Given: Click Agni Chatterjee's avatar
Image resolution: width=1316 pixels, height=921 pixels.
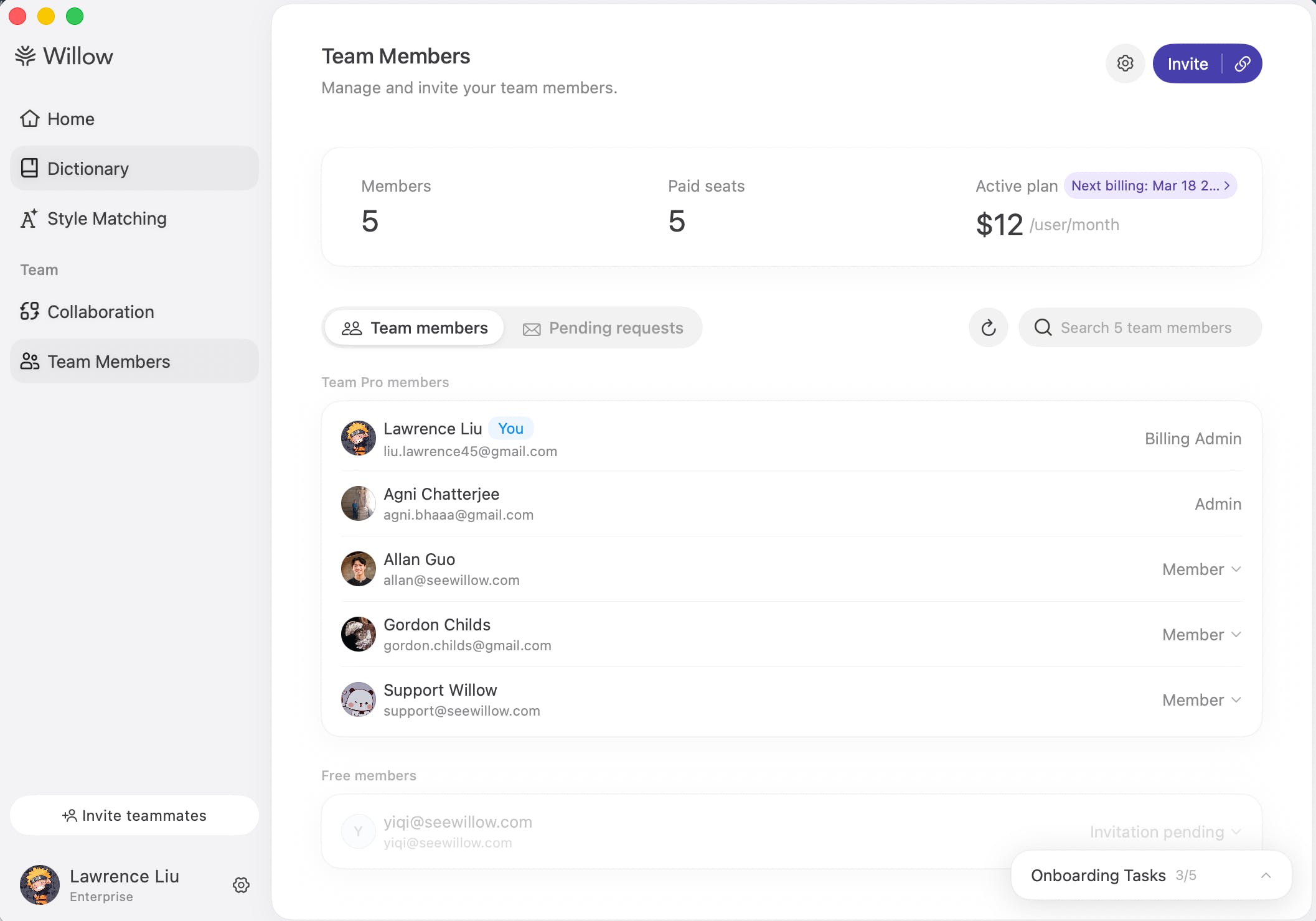Looking at the screenshot, I should click(358, 503).
